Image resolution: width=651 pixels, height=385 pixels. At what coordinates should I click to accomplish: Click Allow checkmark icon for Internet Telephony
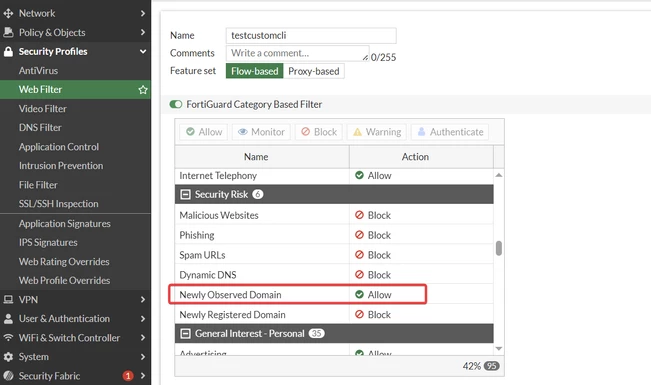360,175
